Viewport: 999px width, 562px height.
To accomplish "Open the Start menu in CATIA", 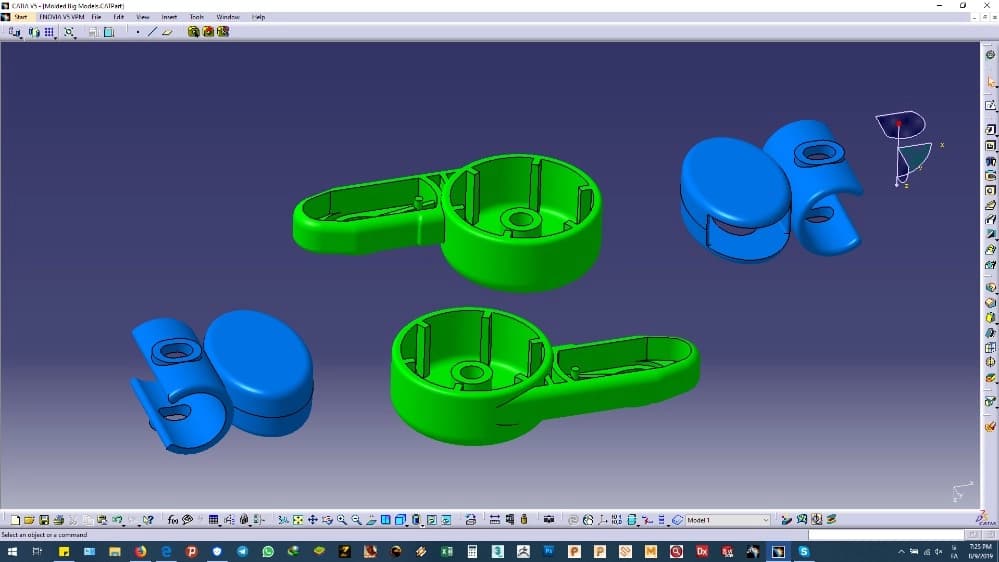I will 21,17.
